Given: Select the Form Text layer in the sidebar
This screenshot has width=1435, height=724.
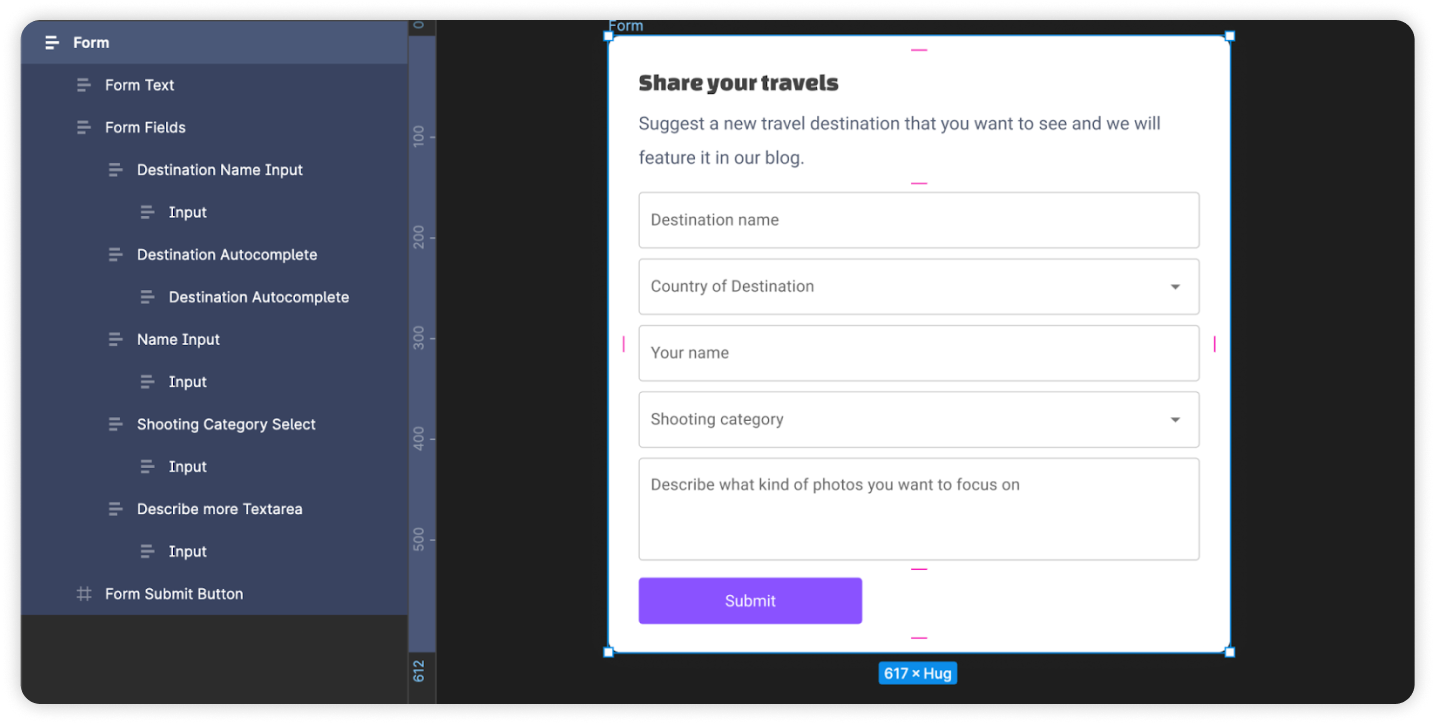Looking at the screenshot, I should [140, 85].
